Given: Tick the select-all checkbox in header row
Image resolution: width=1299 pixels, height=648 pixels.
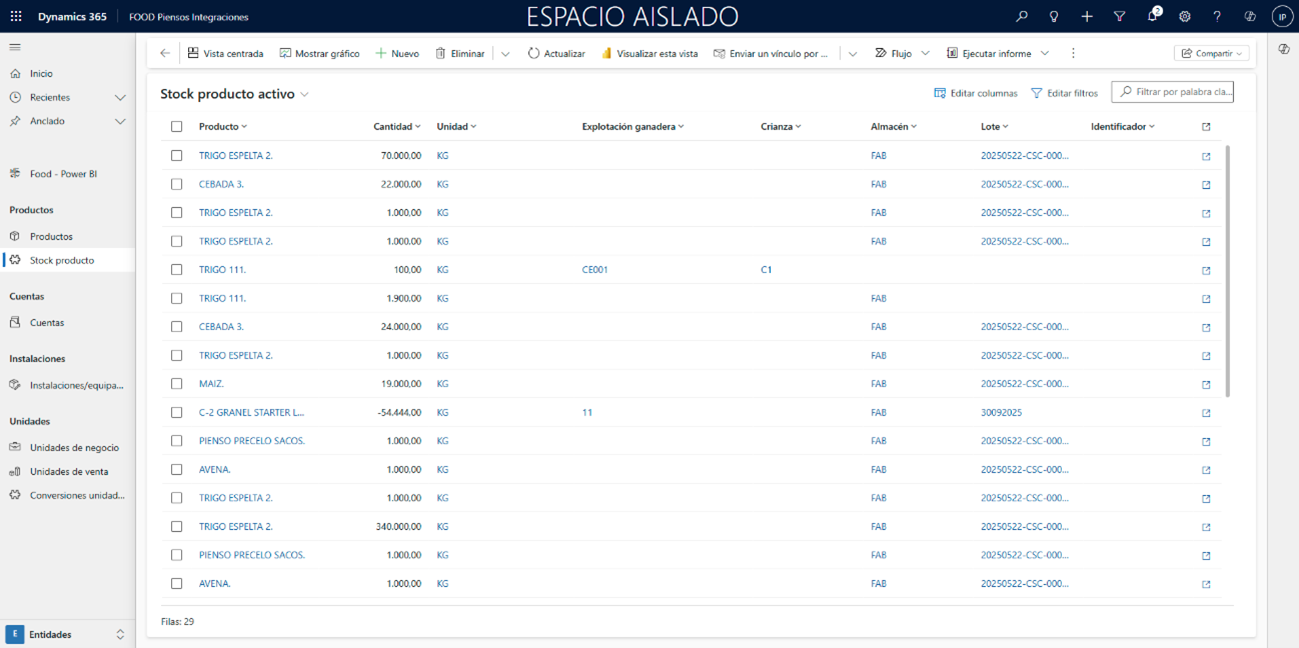Looking at the screenshot, I should tap(177, 127).
